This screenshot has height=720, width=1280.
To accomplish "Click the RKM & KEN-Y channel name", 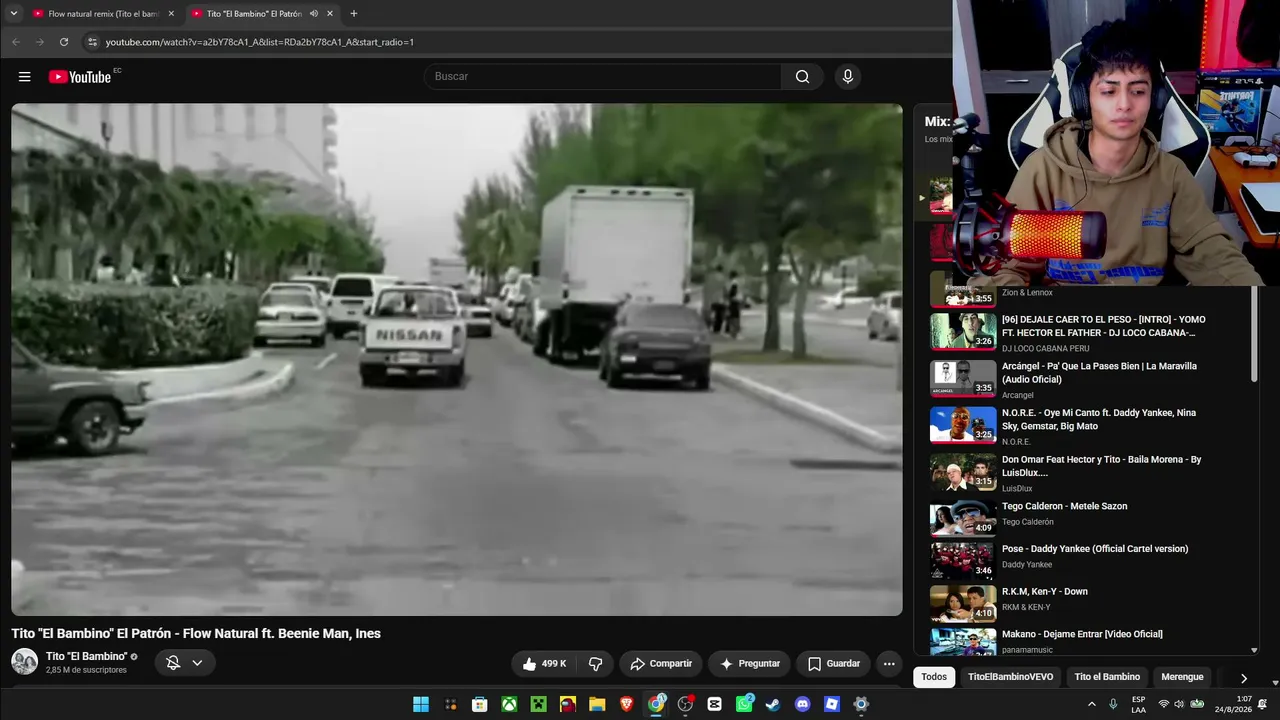I will tap(1026, 607).
